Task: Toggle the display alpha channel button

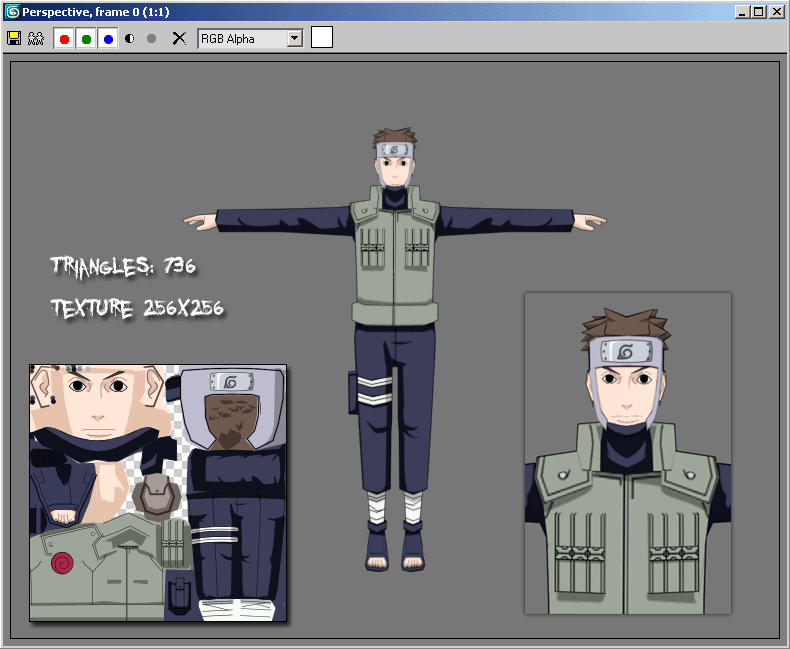Action: (x=129, y=38)
